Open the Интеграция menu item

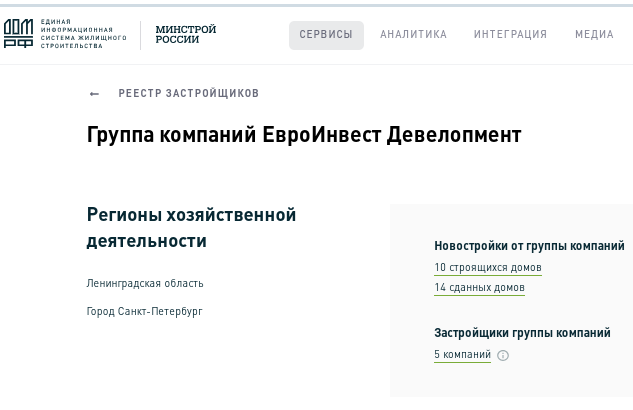point(510,35)
